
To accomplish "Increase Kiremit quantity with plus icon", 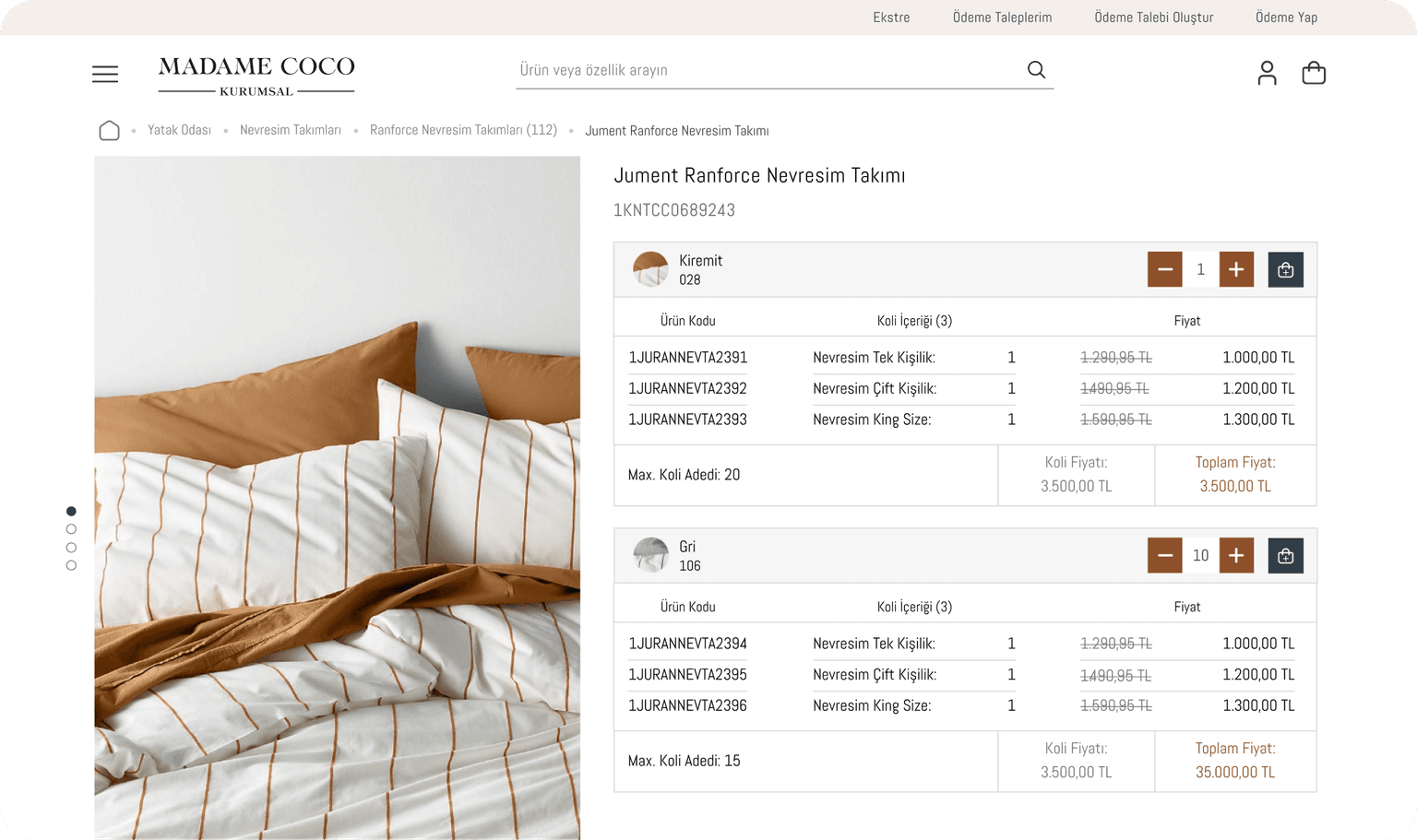I will [1236, 269].
